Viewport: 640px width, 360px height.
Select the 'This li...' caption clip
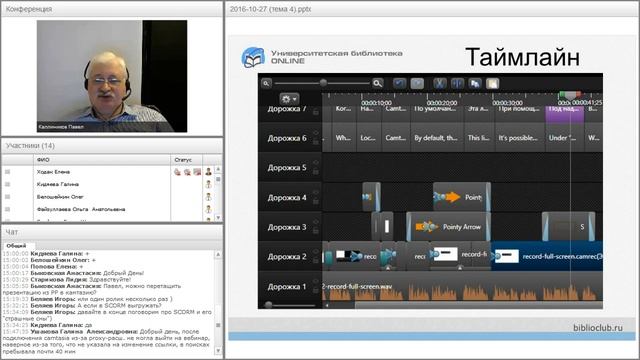pyautogui.click(x=479, y=138)
